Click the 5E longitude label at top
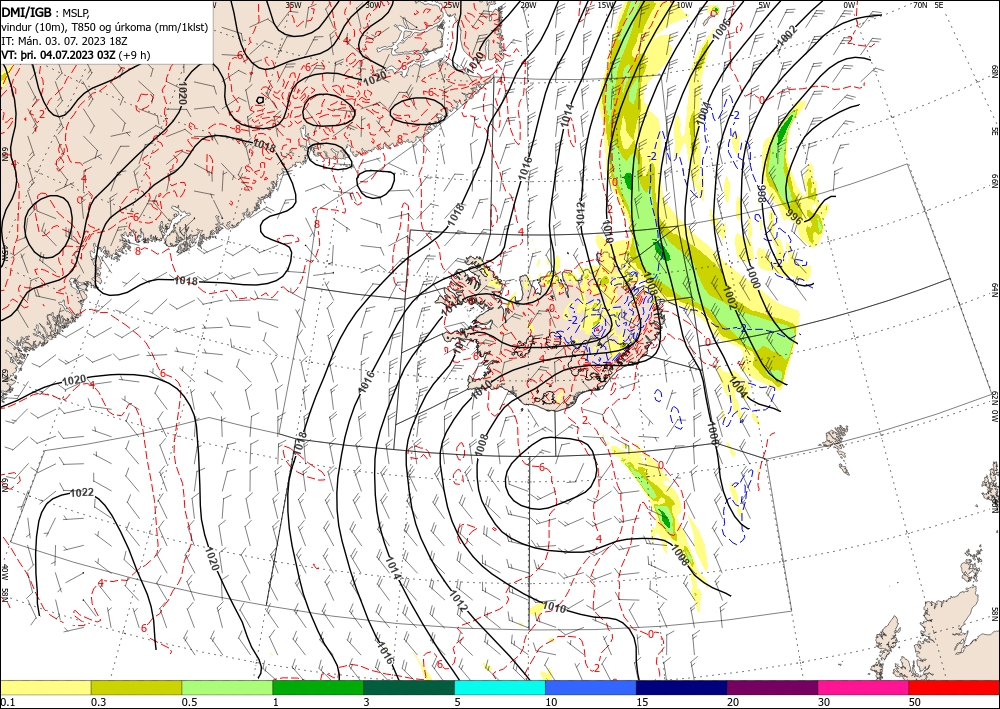 tap(939, 4)
